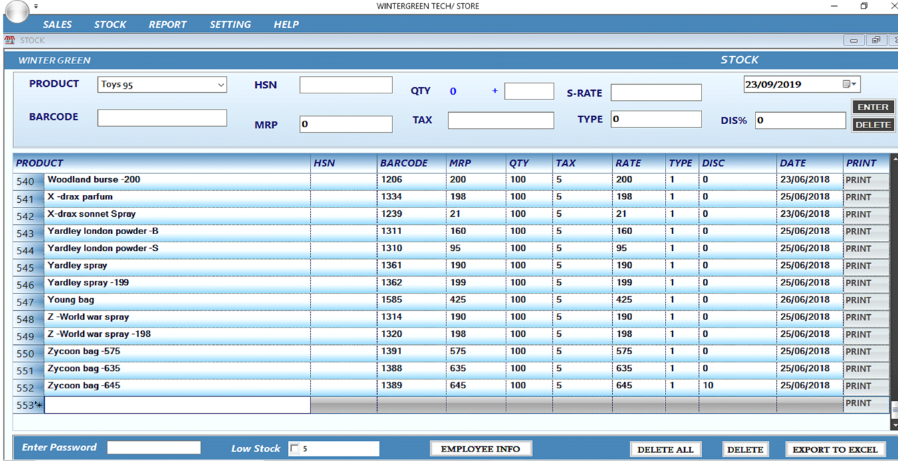Image resolution: width=898 pixels, height=461 pixels.
Task: Focus the S-RATE input field
Action: (x=656, y=92)
